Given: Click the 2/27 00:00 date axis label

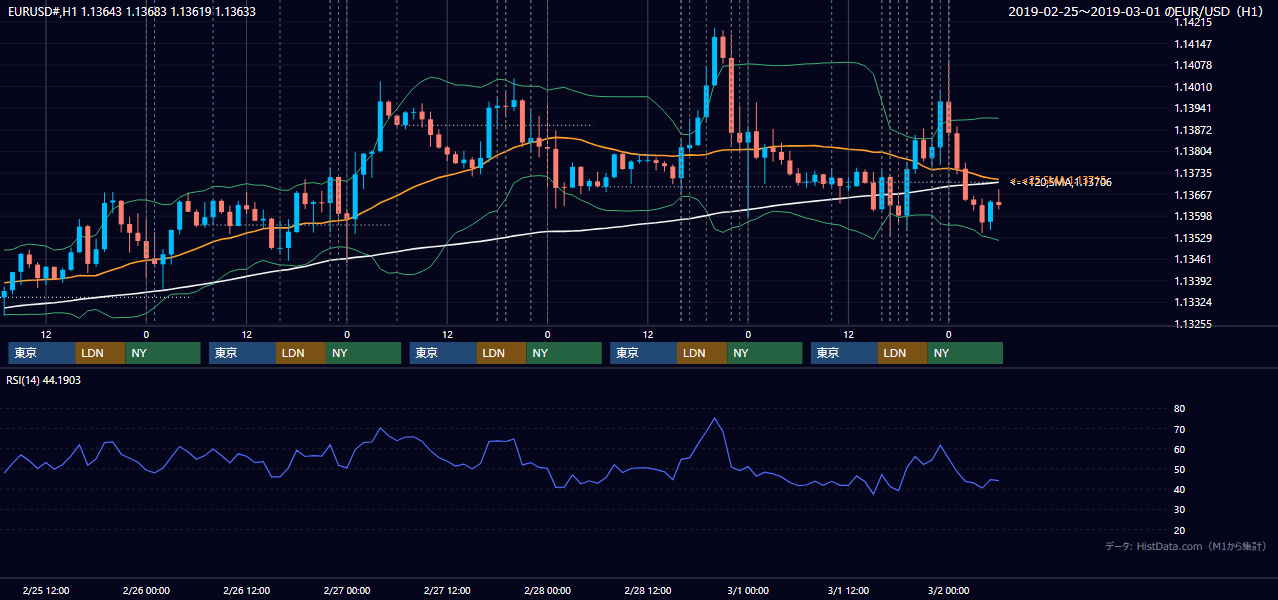Looking at the screenshot, I should (346, 590).
